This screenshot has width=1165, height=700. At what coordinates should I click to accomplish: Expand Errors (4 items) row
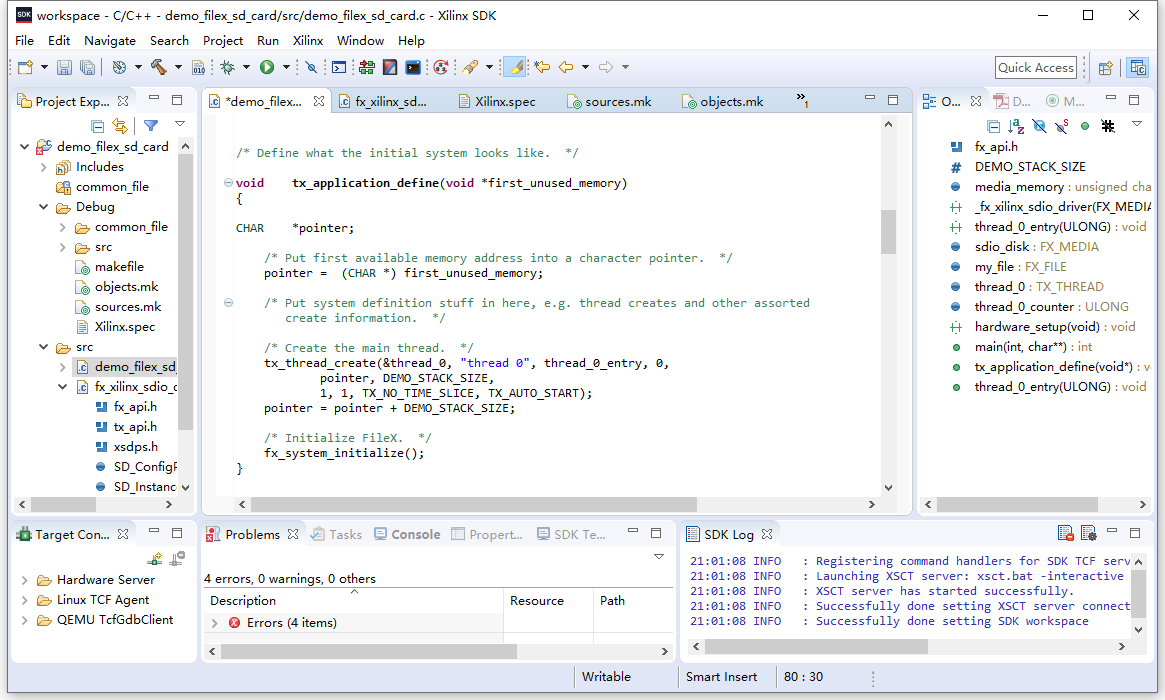[x=215, y=623]
